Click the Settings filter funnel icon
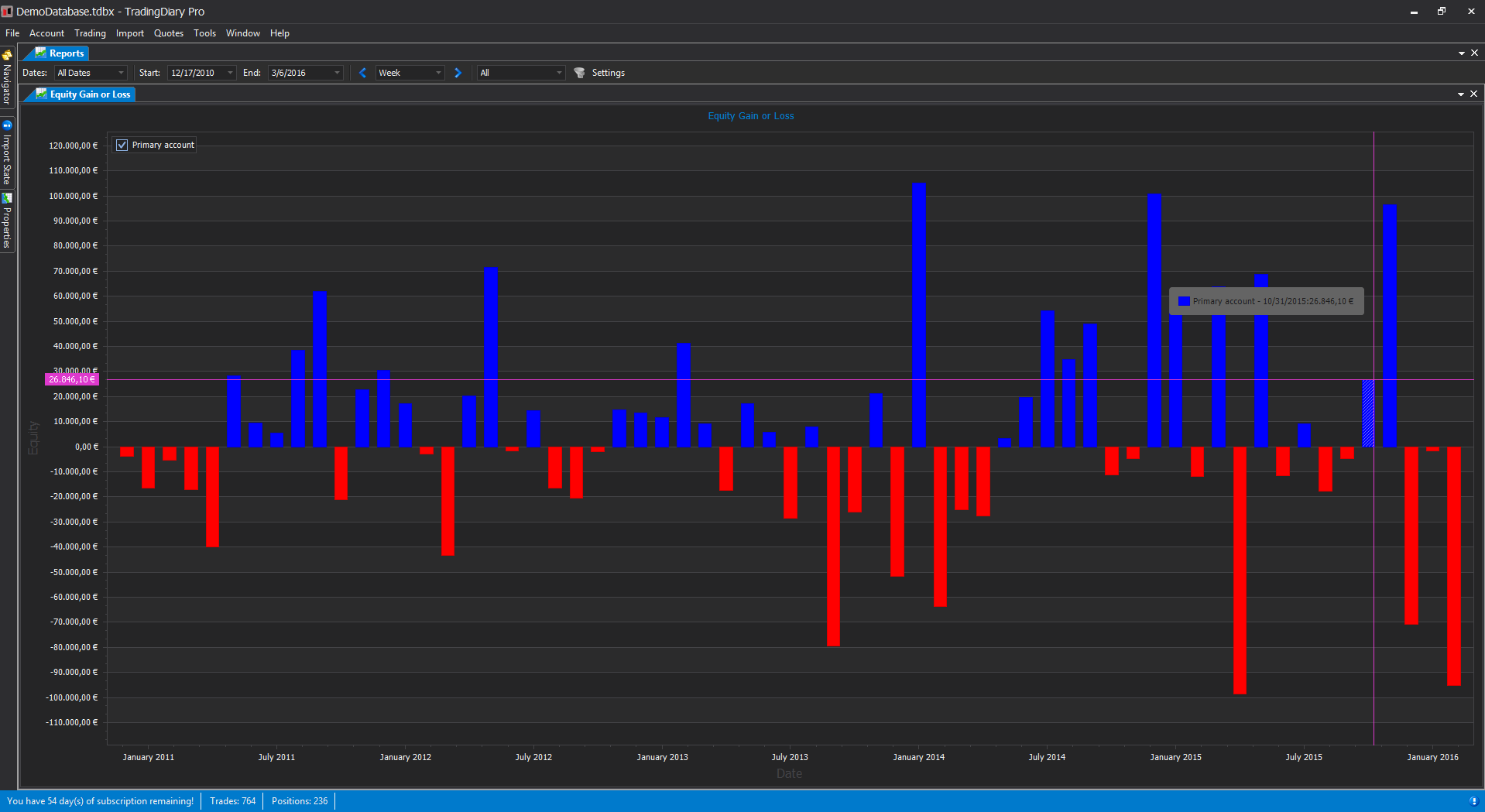 tap(579, 73)
